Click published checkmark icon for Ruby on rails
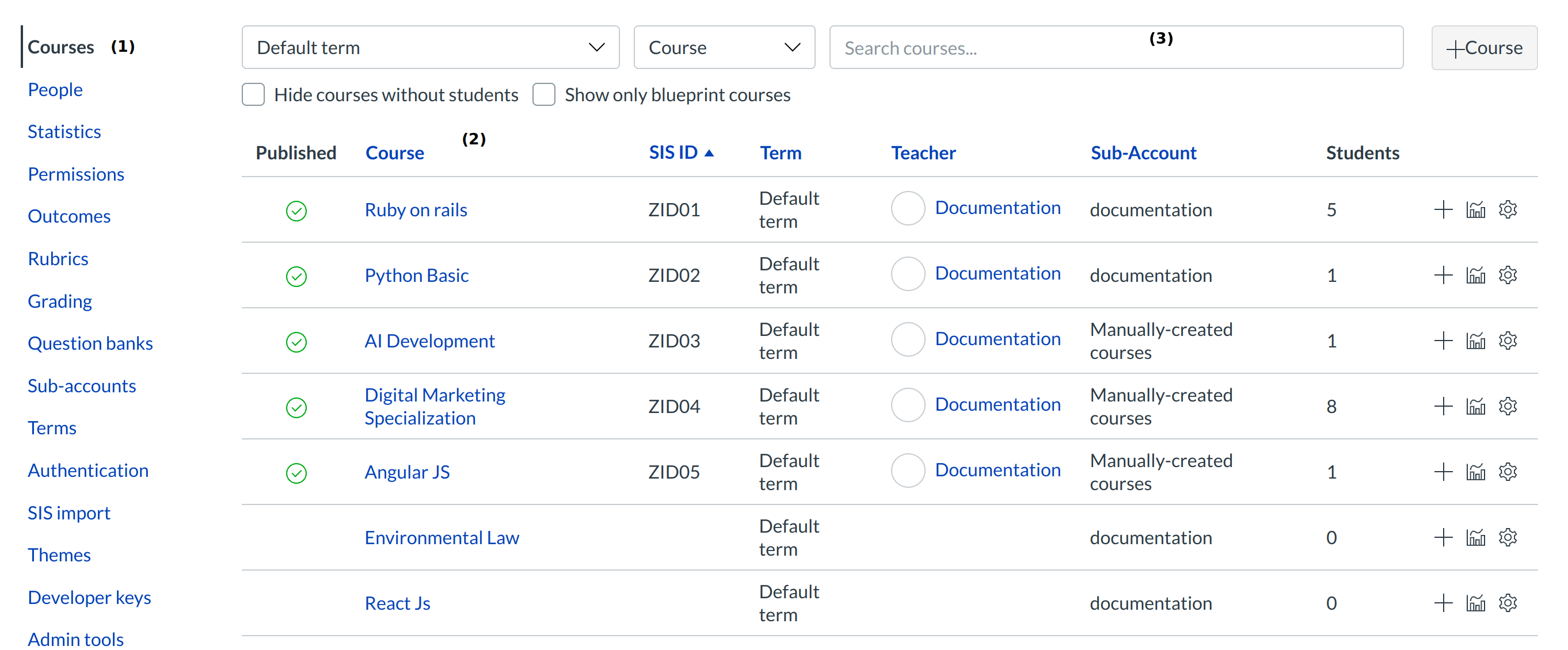 coord(296,211)
